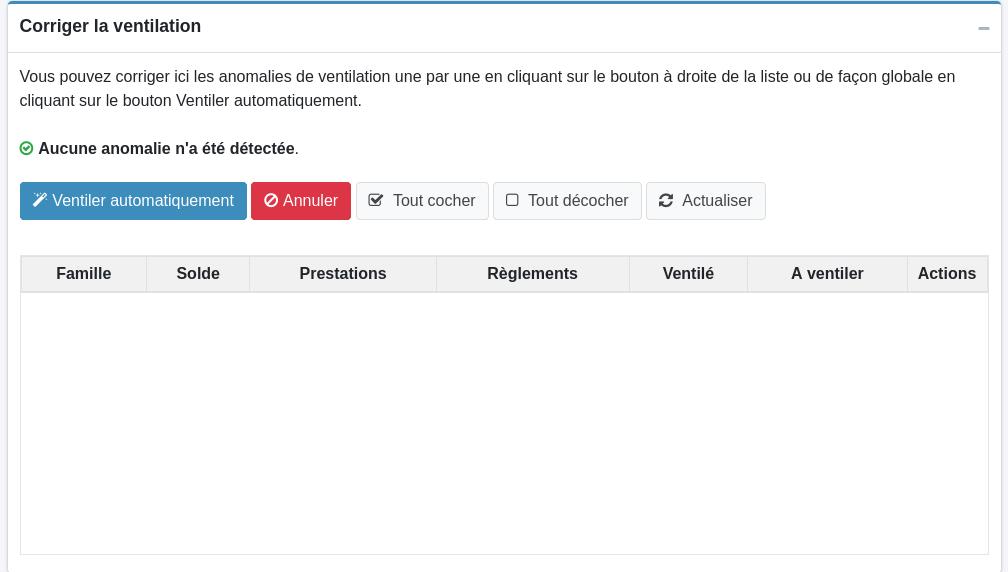Image resolution: width=1008 pixels, height=572 pixels.
Task: Sort by the Famille column header
Action: pyautogui.click(x=84, y=274)
